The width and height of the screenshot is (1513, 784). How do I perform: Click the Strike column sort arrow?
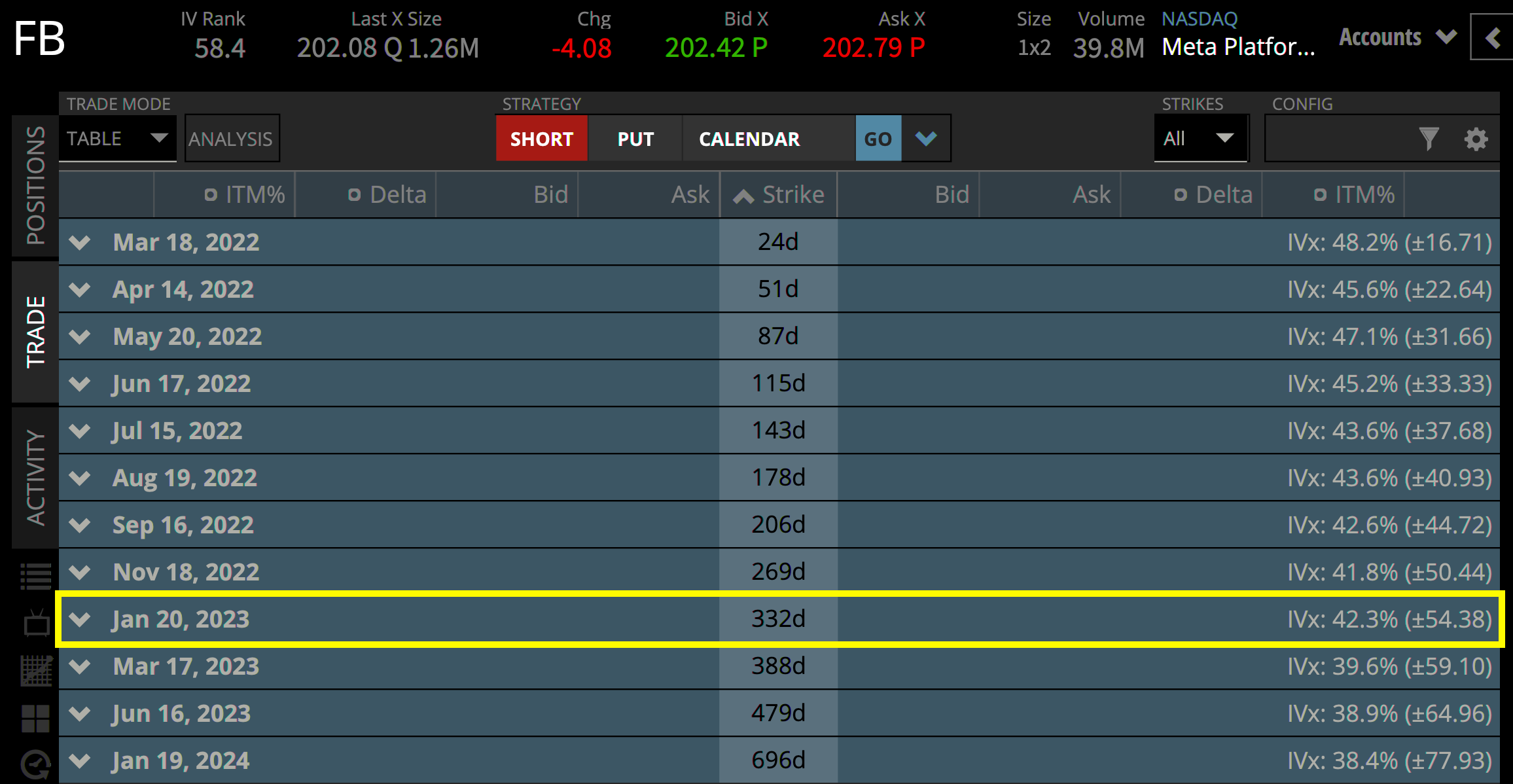pyautogui.click(x=743, y=194)
